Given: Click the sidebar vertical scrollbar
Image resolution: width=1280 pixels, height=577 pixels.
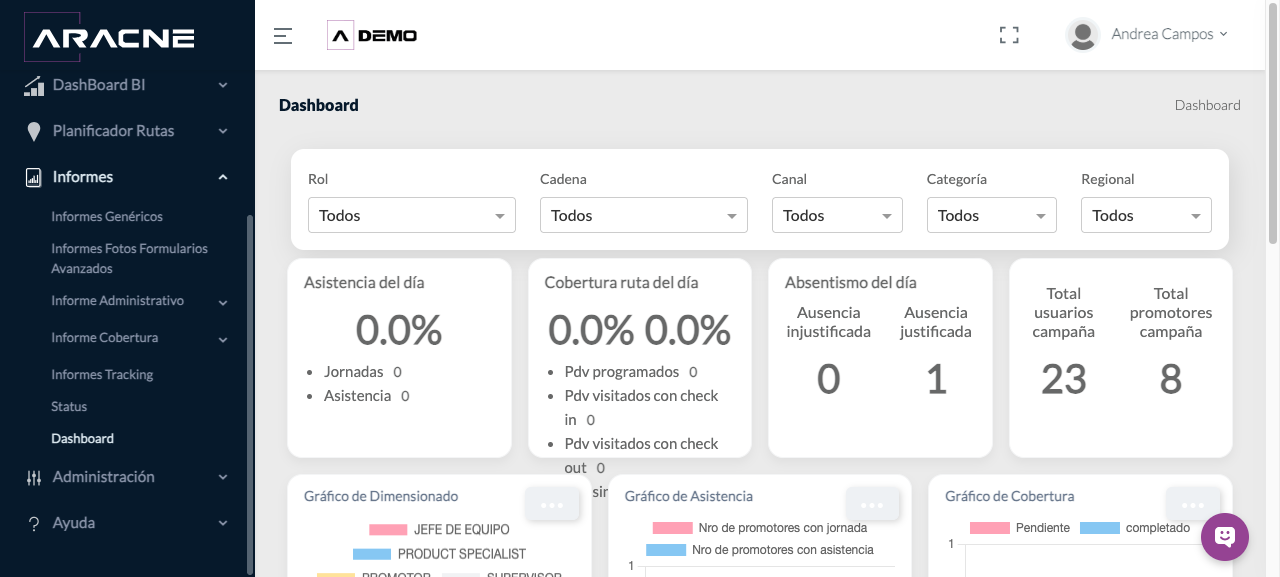Looking at the screenshot, I should coord(250,395).
